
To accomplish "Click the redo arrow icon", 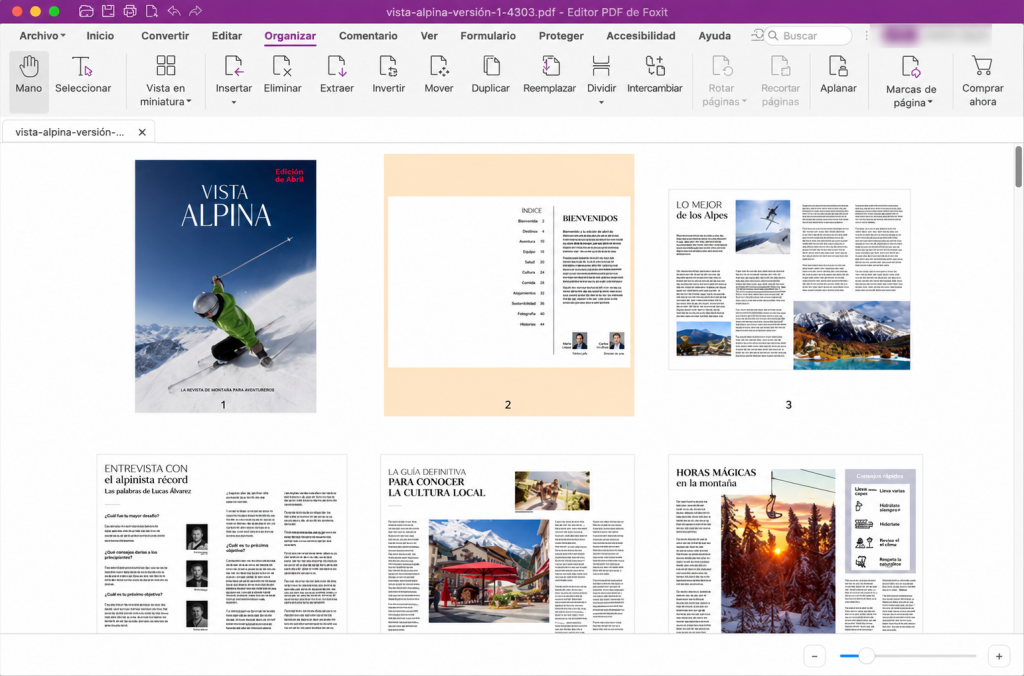I will 195,11.
